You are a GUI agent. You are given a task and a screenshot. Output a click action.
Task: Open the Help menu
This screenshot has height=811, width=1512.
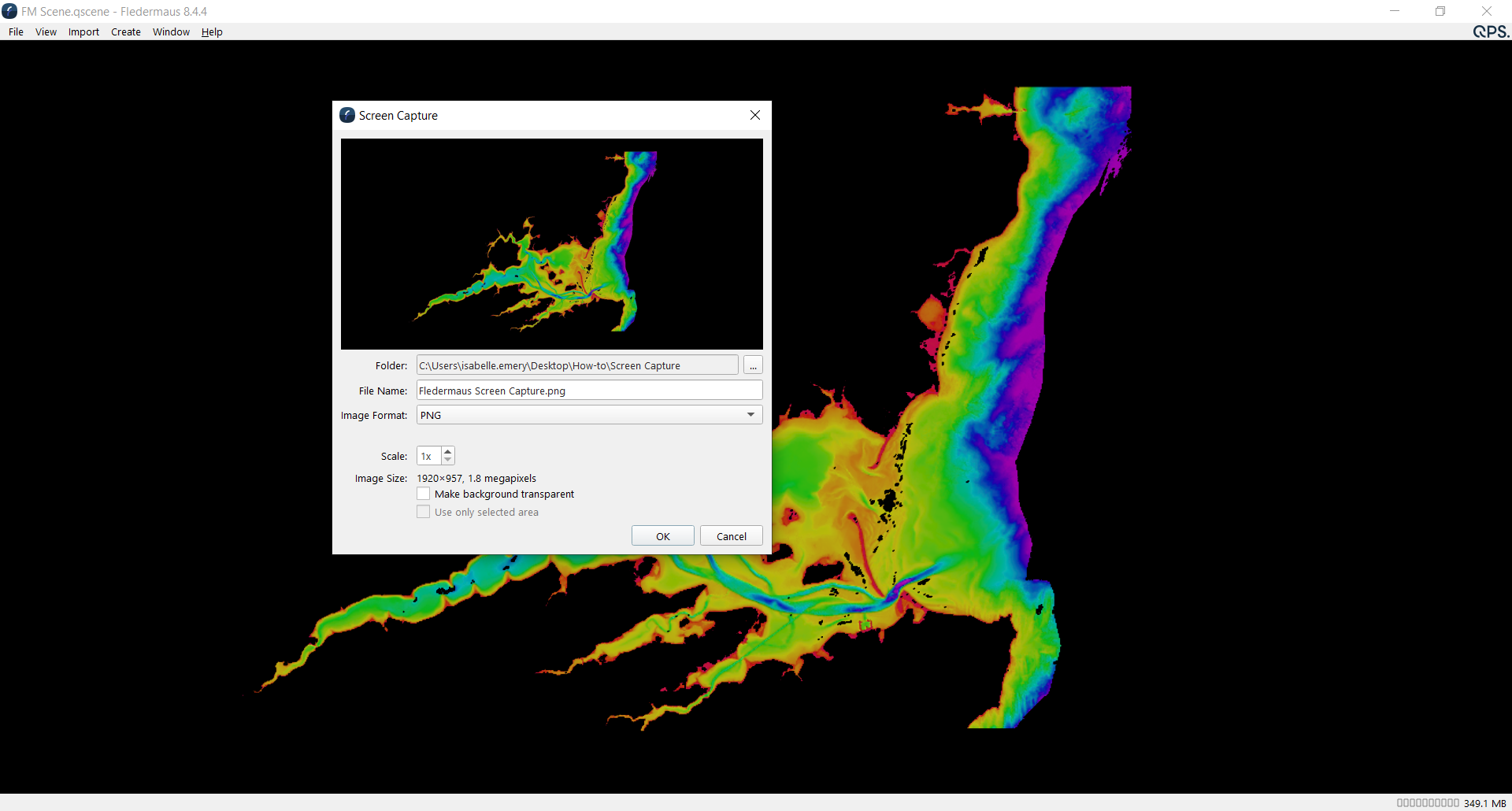212,32
